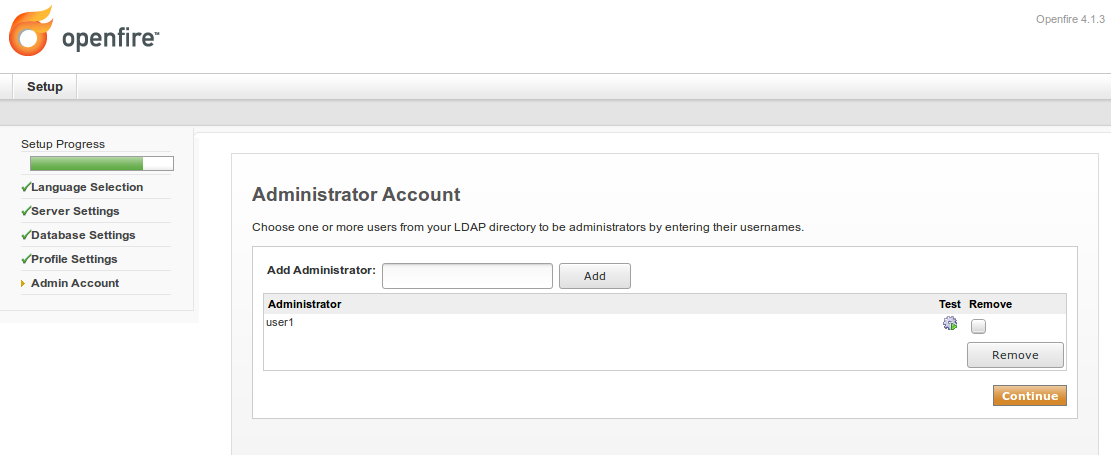Image resolution: width=1111 pixels, height=455 pixels.
Task: Open Database Settings step
Action: point(83,235)
